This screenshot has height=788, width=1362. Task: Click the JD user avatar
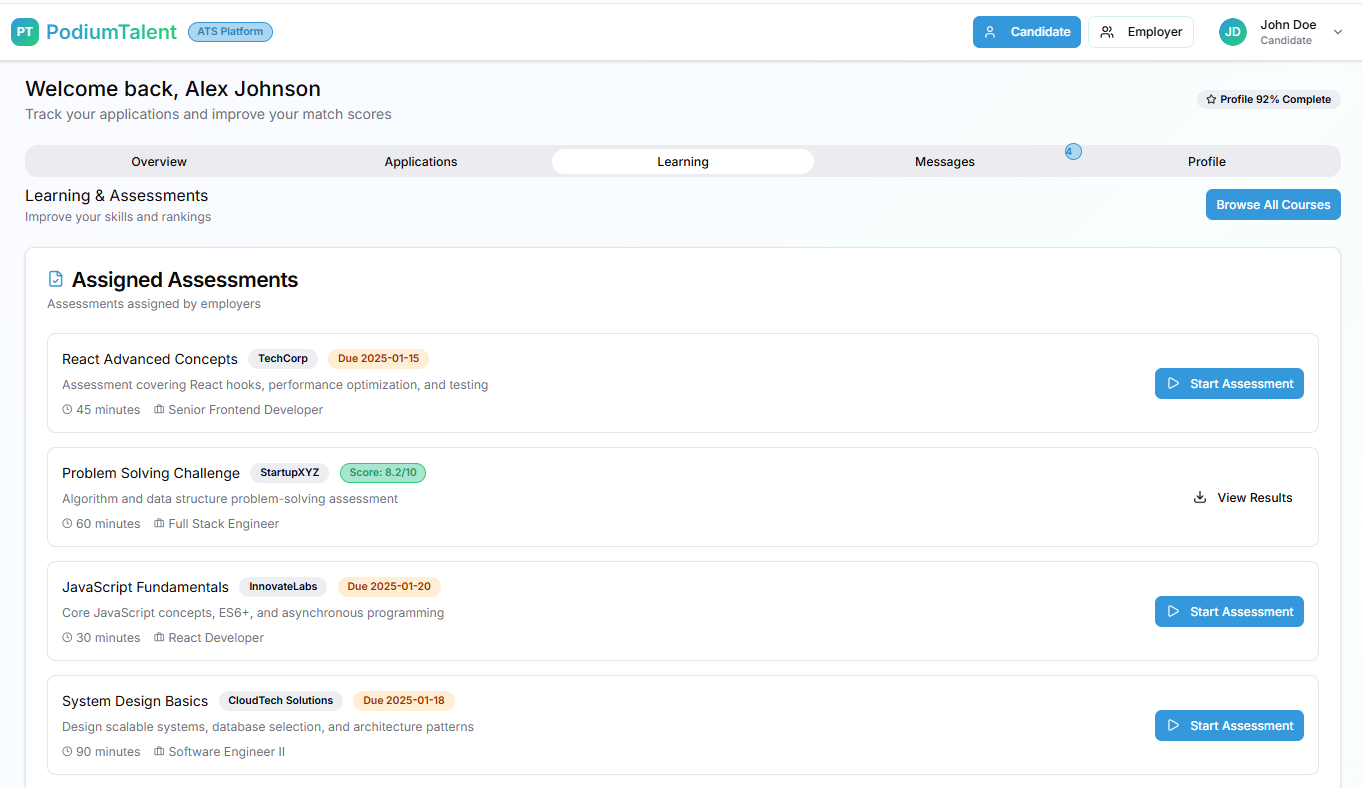coord(1233,32)
